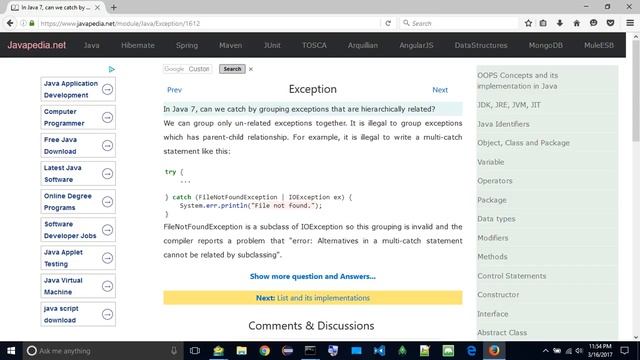This screenshot has width=640, height=360.
Task: Open the Control Statements topic
Action: tap(511, 276)
